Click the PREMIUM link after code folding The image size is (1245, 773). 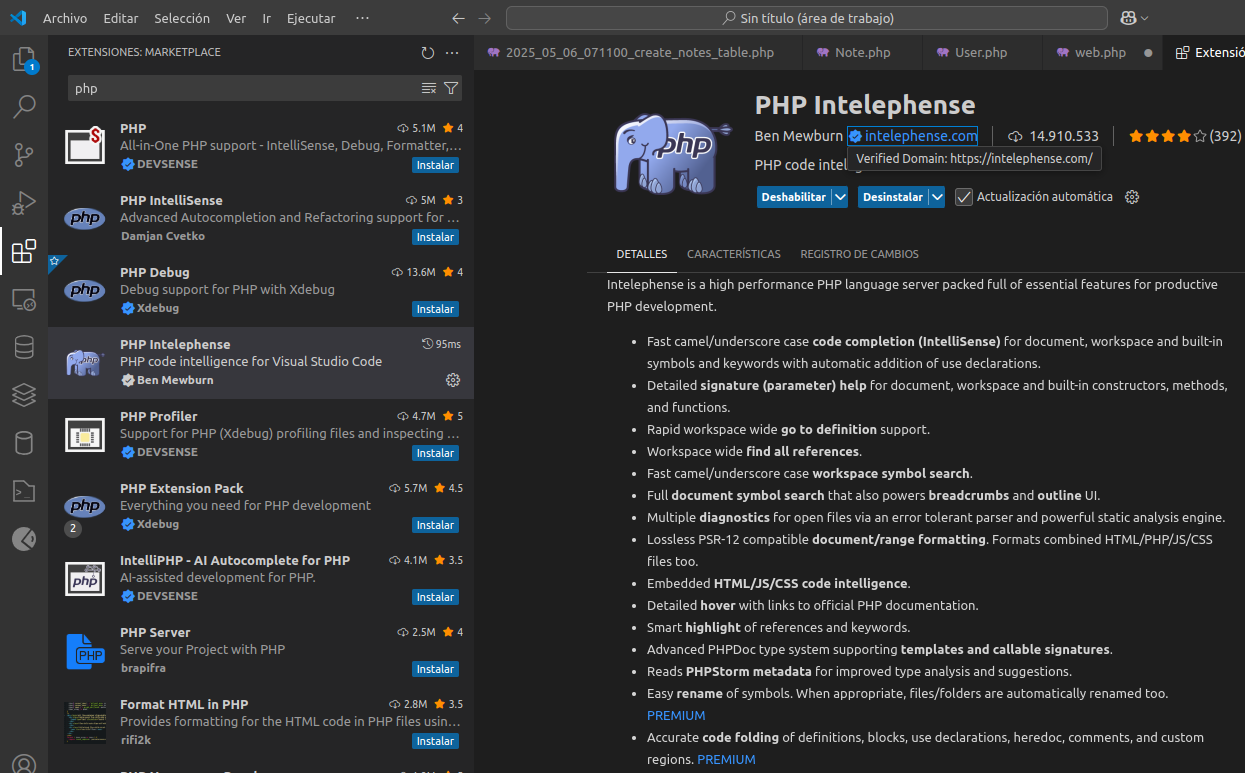(727, 759)
